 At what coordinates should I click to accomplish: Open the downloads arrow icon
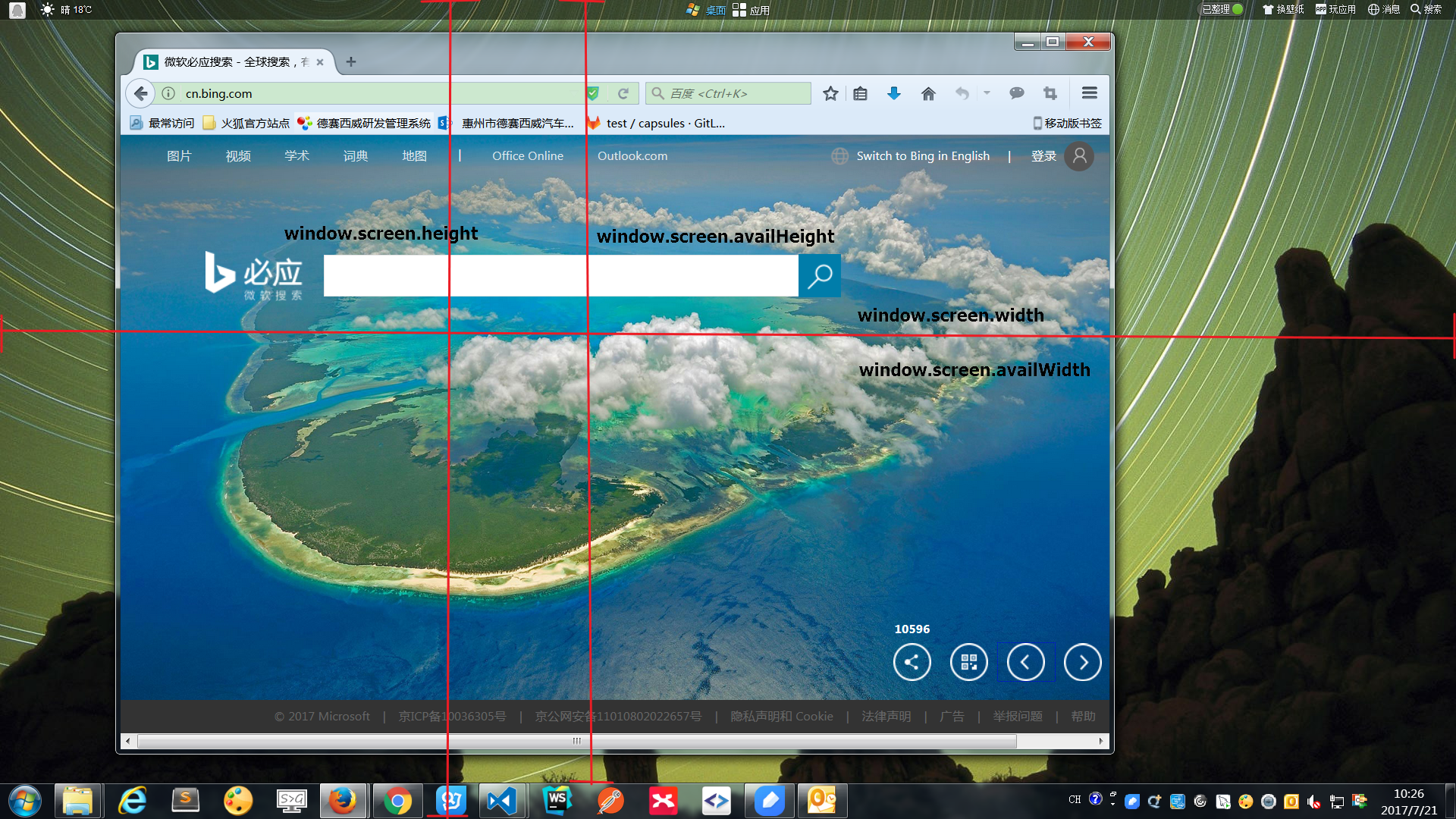coord(894,93)
